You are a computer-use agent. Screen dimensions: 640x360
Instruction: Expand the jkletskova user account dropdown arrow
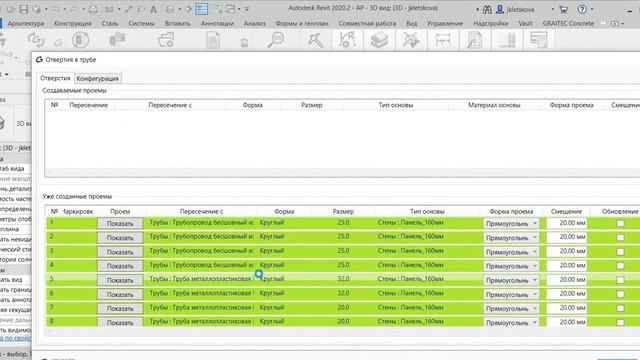click(553, 9)
